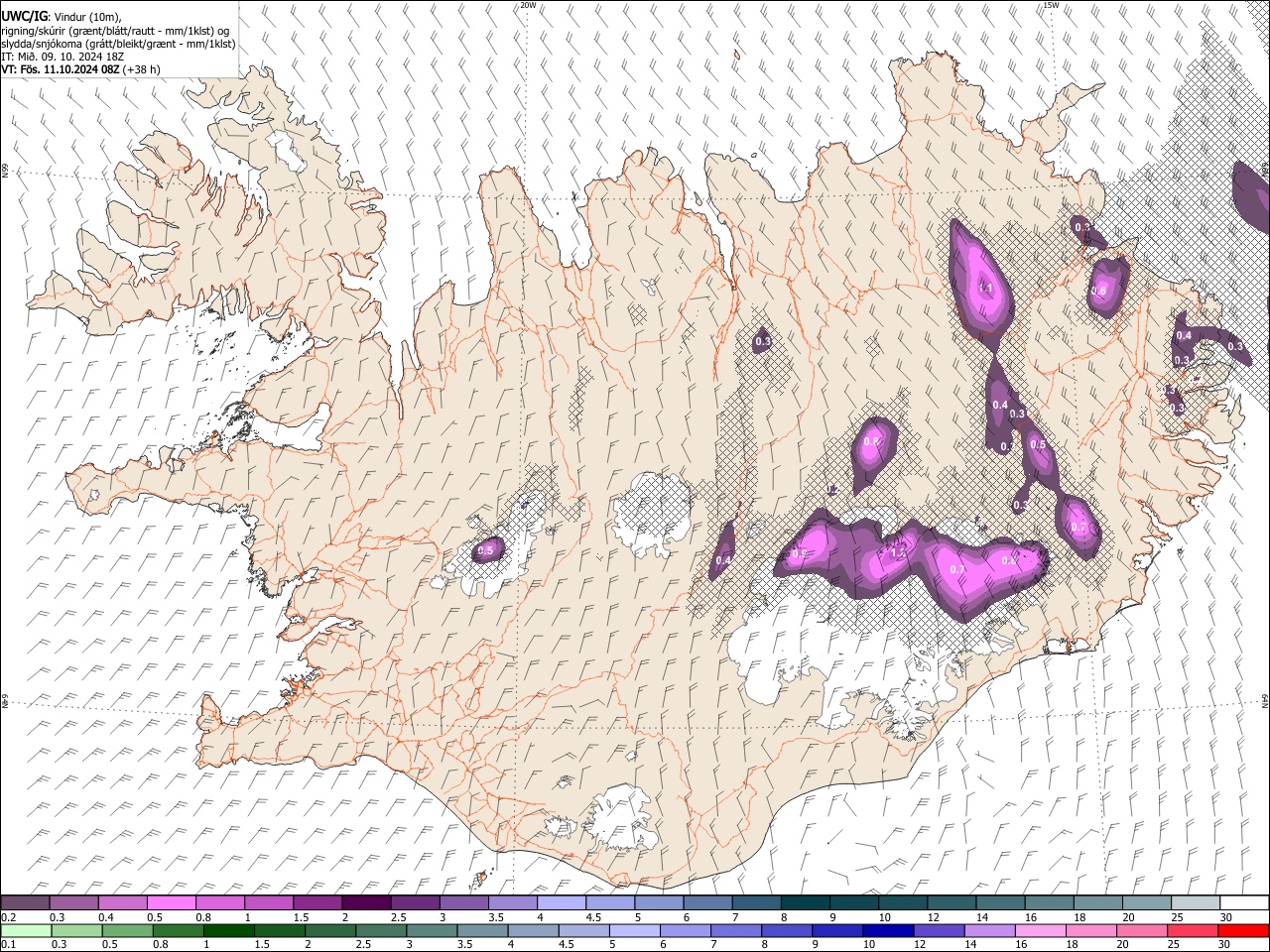Click the 'slydda/snjókoma' legend description line
The image size is (1270, 952).
[118, 44]
